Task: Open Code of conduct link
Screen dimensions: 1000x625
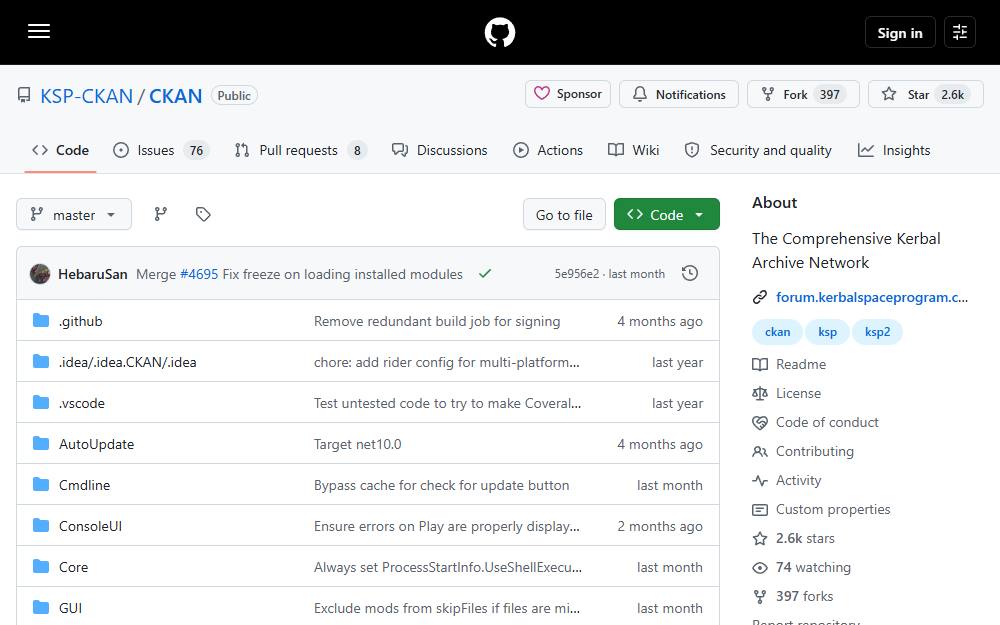Action: (x=816, y=422)
